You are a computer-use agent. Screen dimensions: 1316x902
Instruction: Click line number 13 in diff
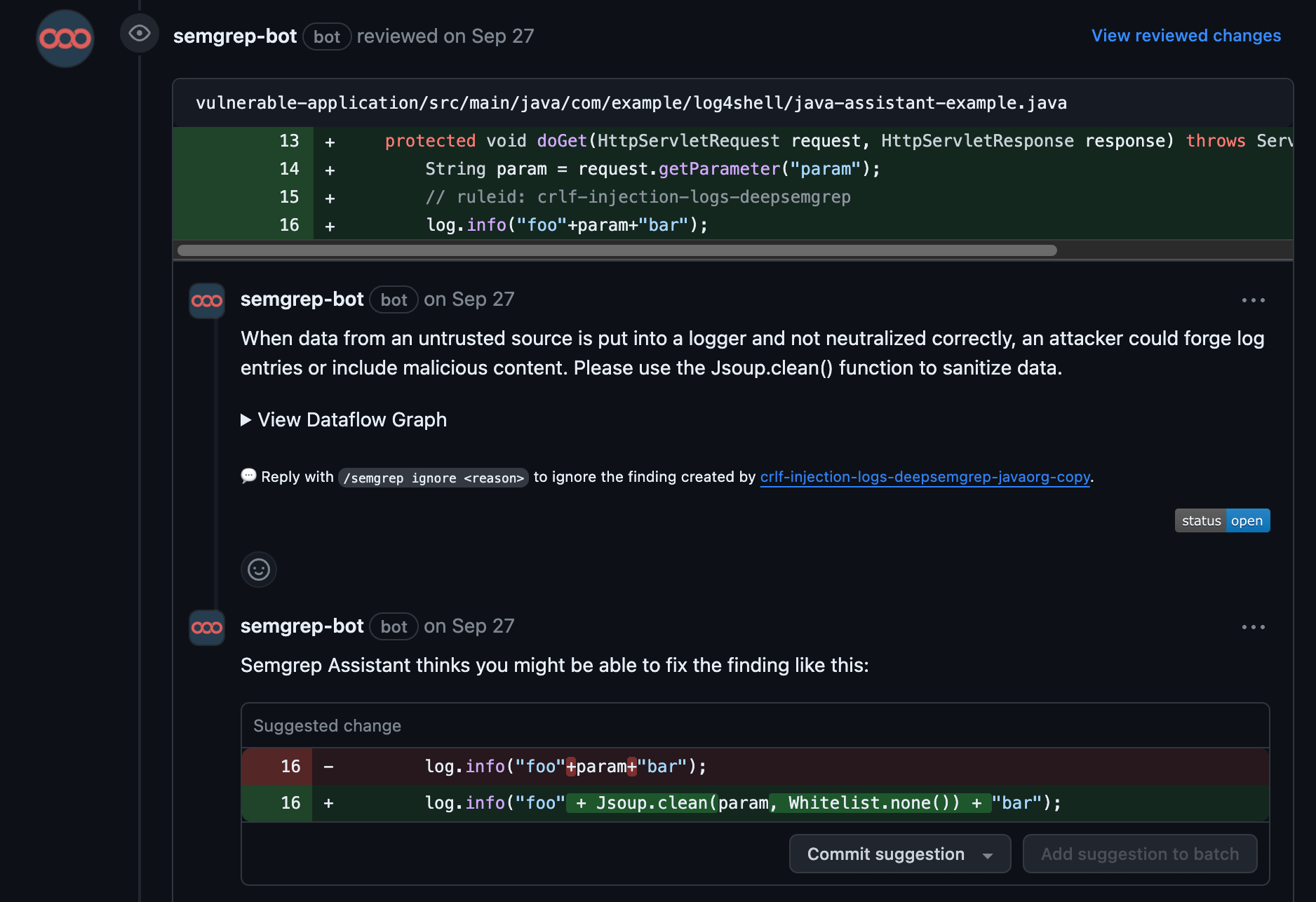click(x=289, y=141)
